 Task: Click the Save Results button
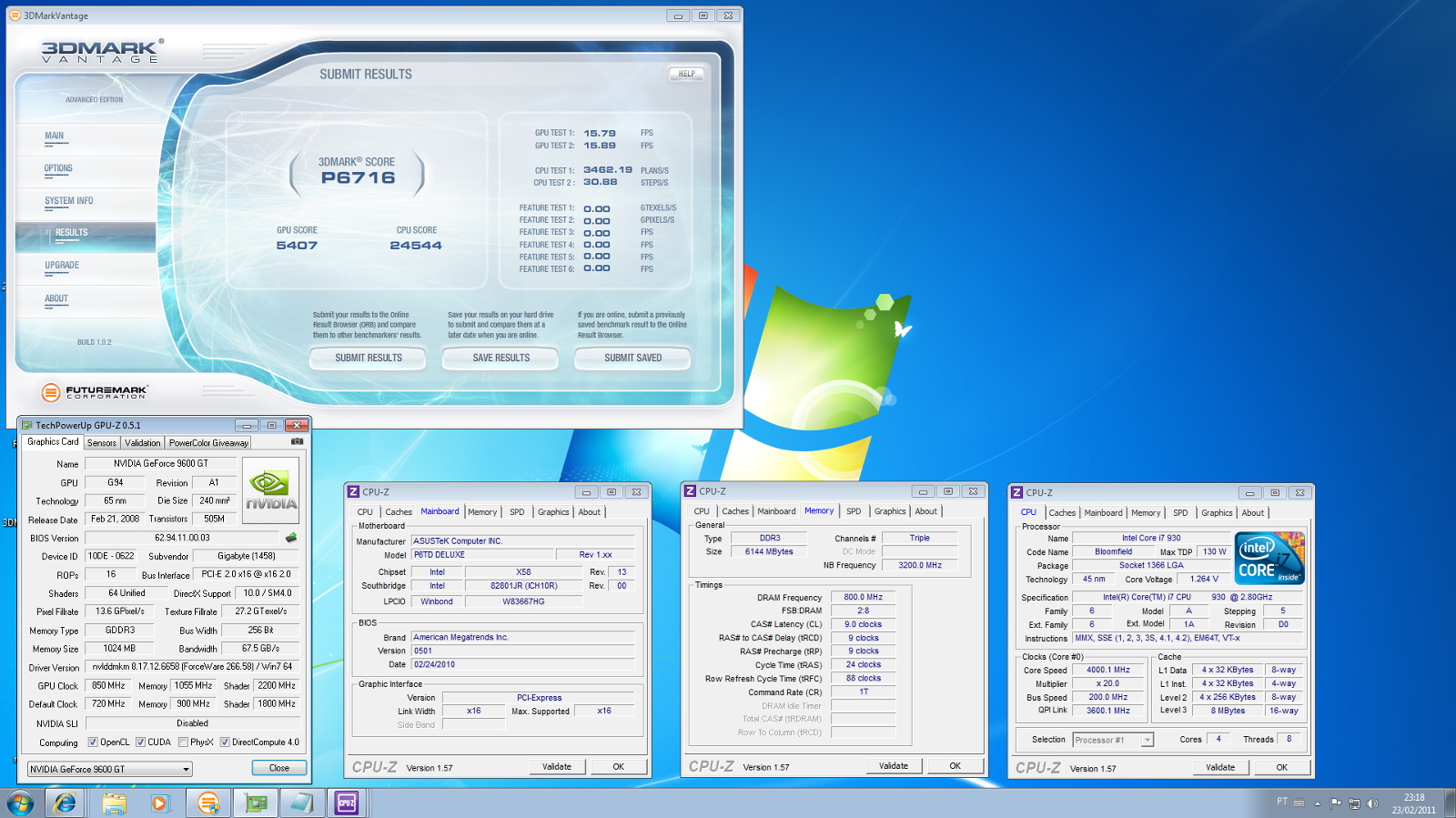pos(501,359)
